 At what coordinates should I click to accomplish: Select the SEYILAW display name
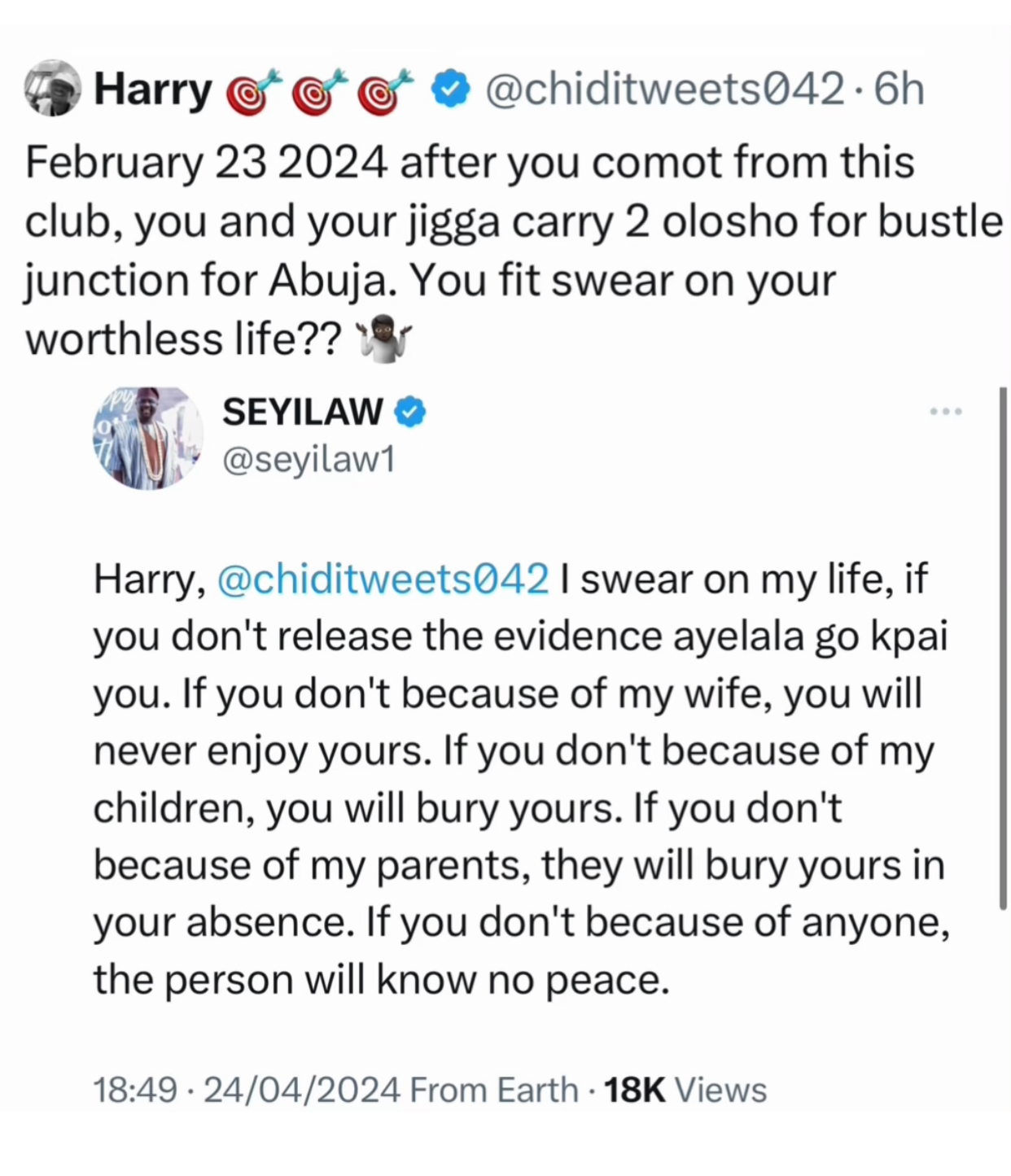tap(304, 412)
